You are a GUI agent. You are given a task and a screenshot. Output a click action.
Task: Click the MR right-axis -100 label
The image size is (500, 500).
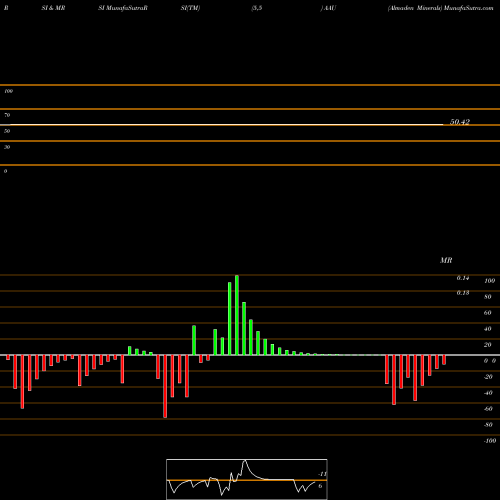490,441
